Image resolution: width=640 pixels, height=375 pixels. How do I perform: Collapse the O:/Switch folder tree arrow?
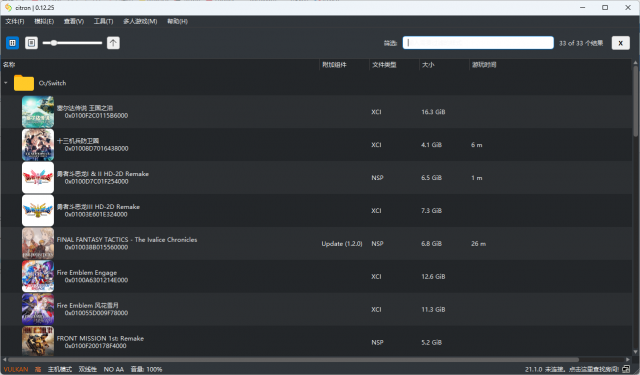click(x=6, y=83)
